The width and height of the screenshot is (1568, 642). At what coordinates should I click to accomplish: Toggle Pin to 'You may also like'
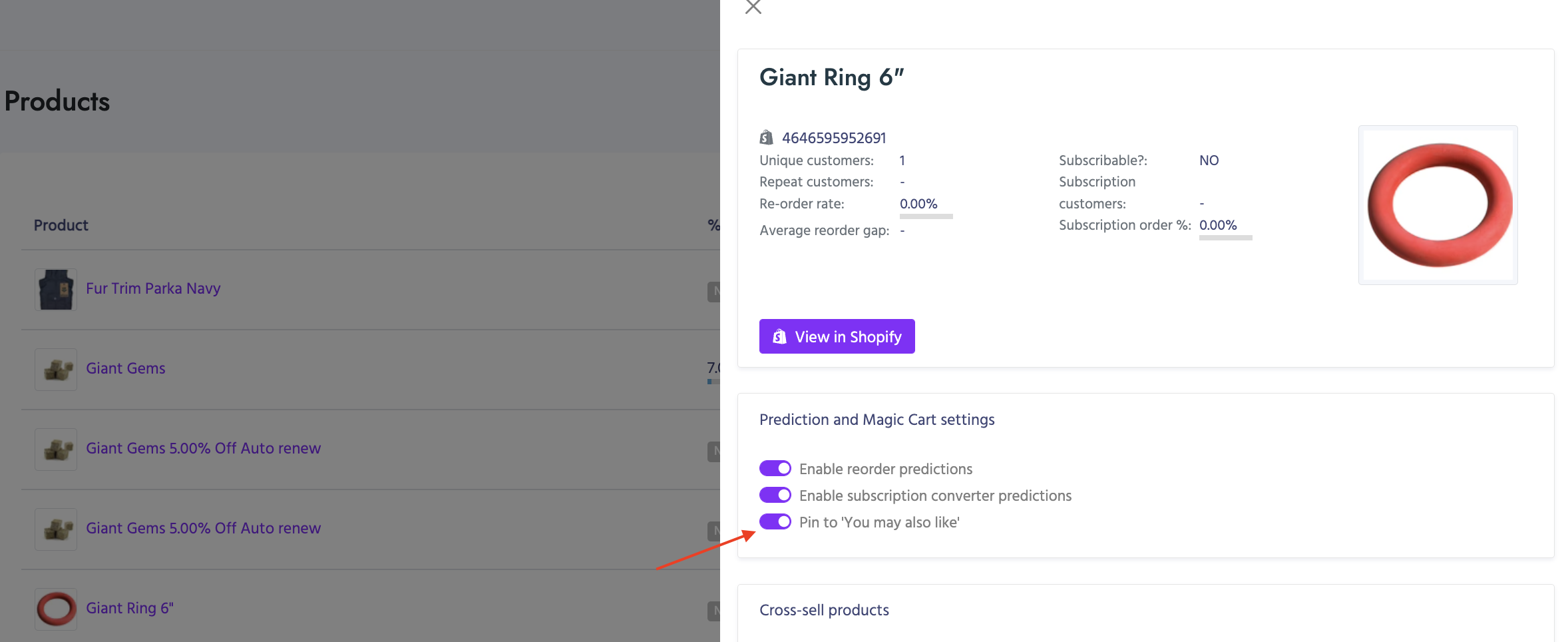775,522
